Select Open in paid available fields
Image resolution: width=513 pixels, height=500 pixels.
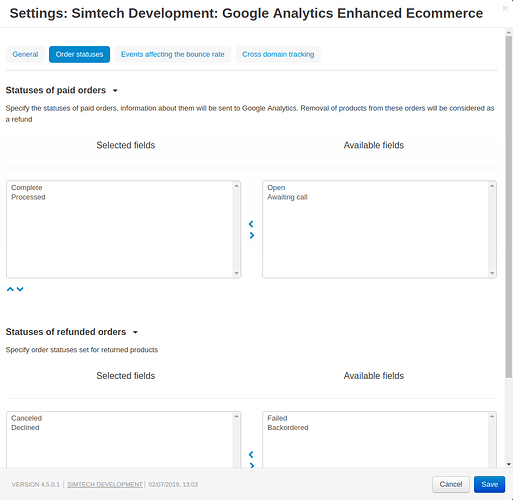point(276,187)
